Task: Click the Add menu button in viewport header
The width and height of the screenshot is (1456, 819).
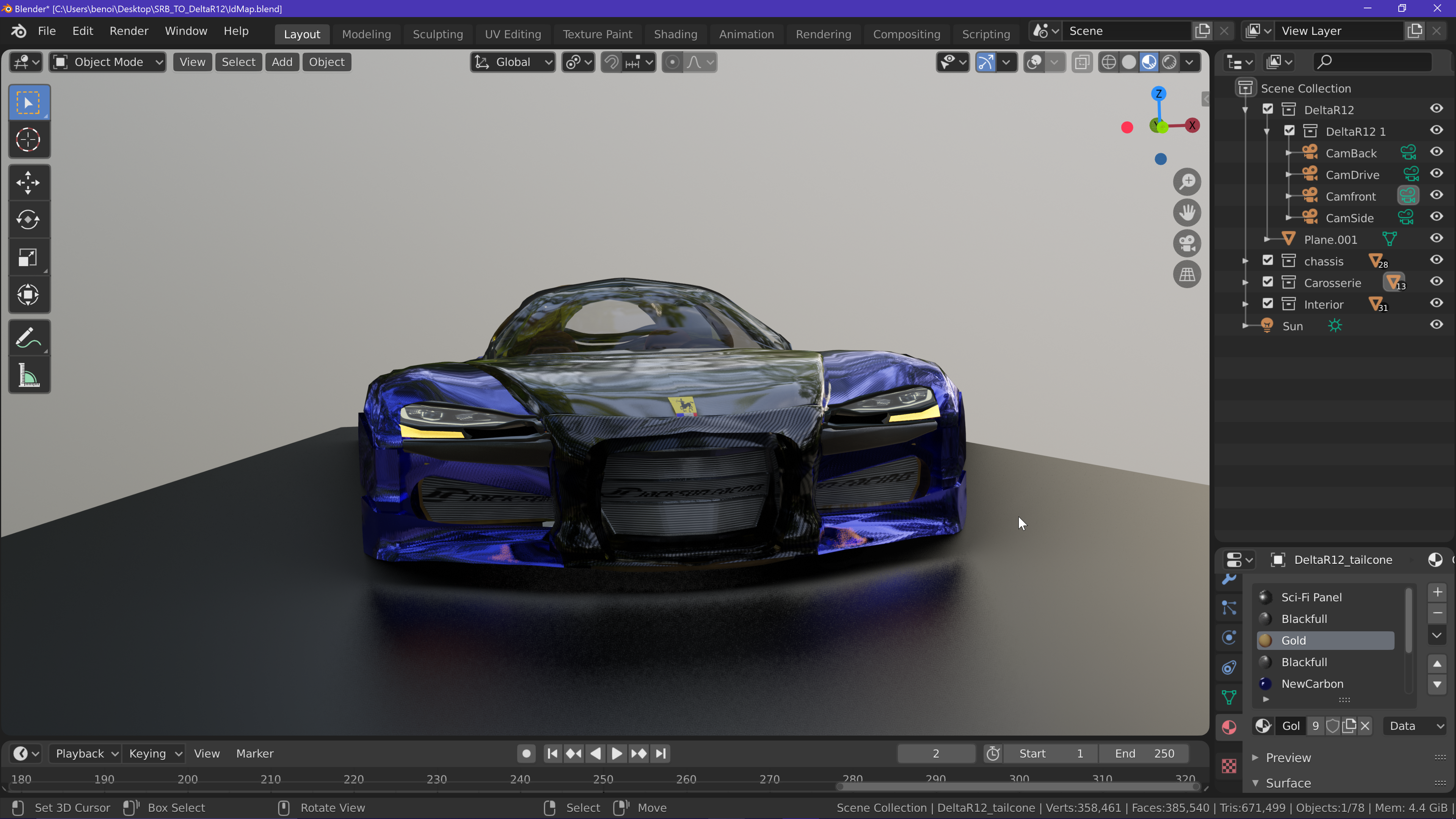Action: 281,62
